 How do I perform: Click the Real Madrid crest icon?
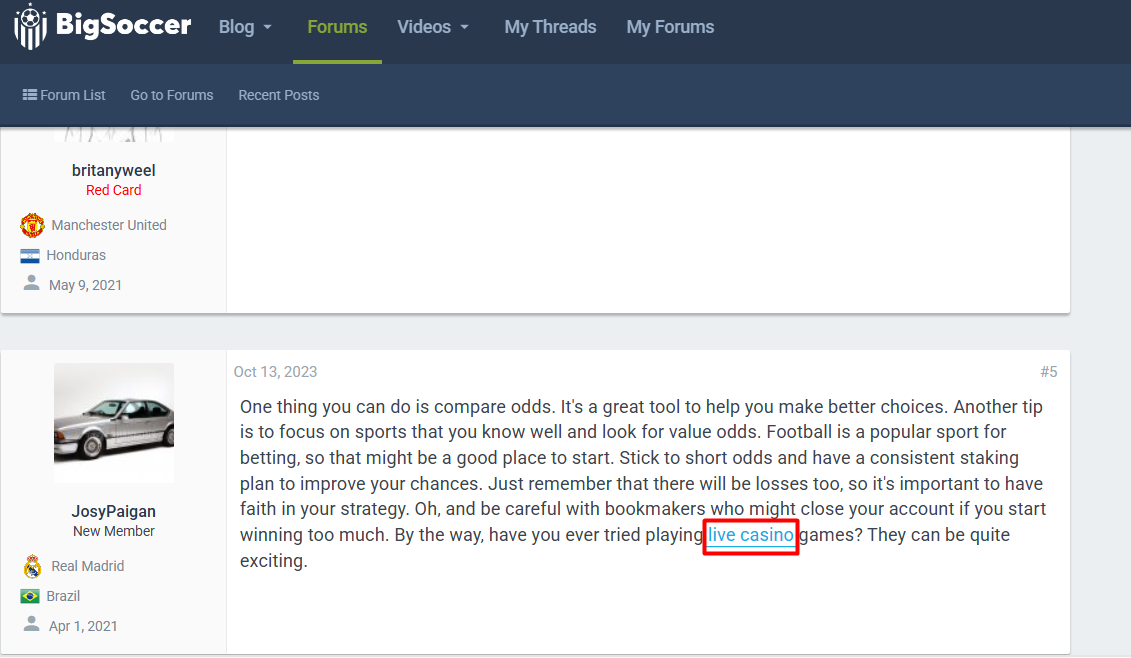tap(32, 566)
